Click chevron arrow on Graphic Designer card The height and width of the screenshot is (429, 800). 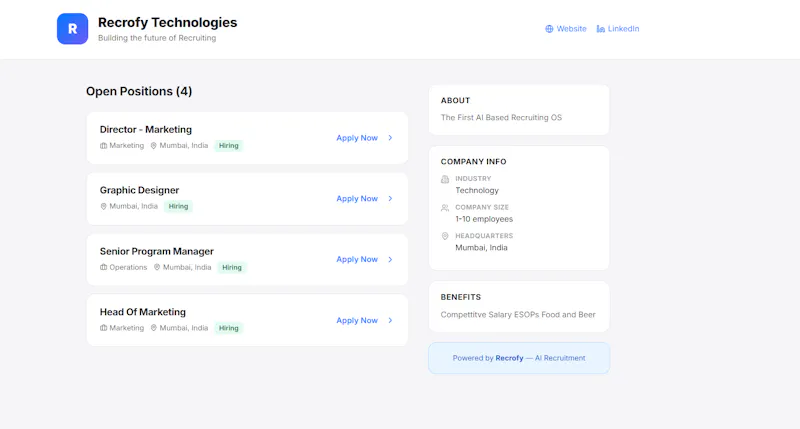[x=390, y=198]
